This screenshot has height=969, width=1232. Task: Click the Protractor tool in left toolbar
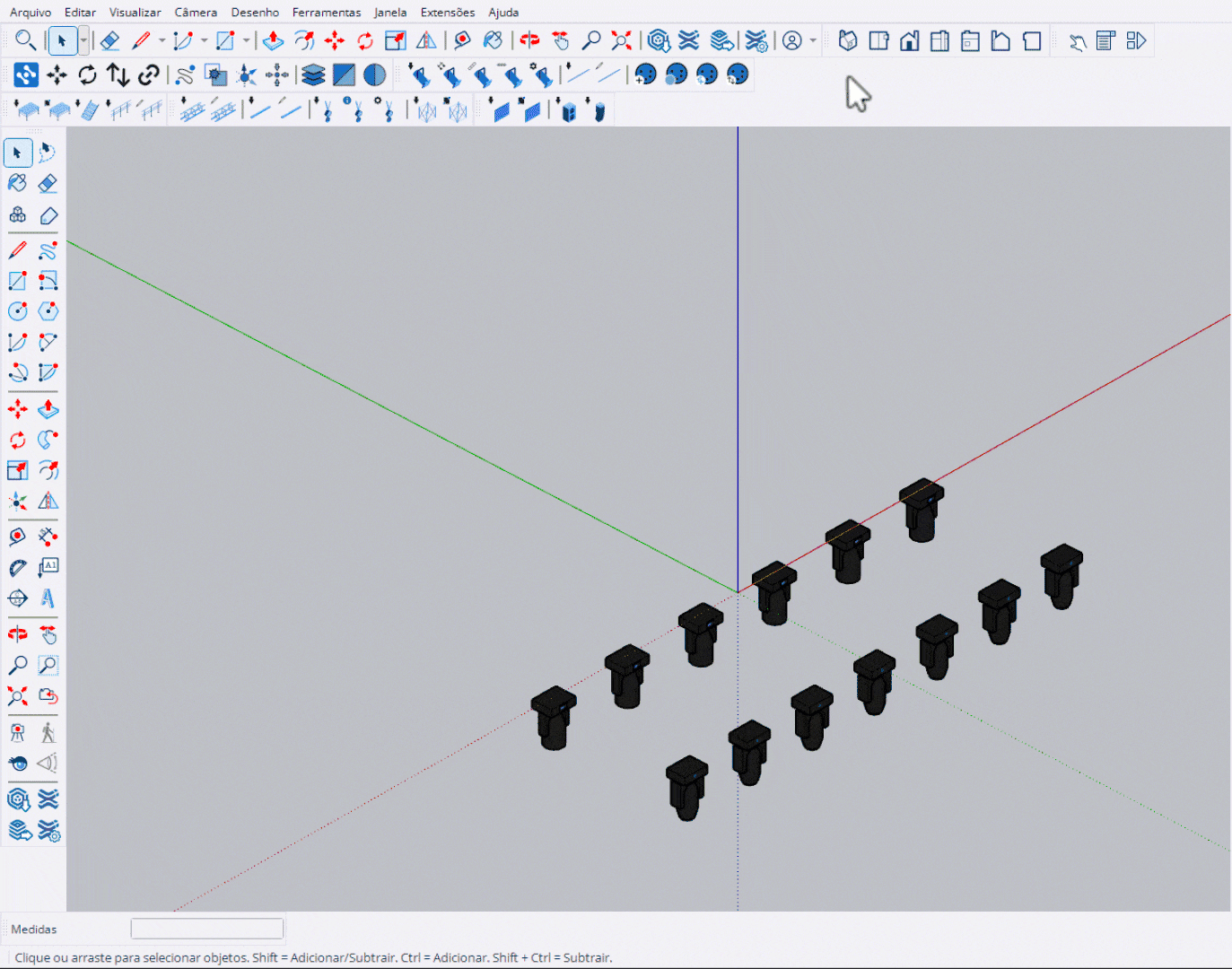[x=17, y=568]
